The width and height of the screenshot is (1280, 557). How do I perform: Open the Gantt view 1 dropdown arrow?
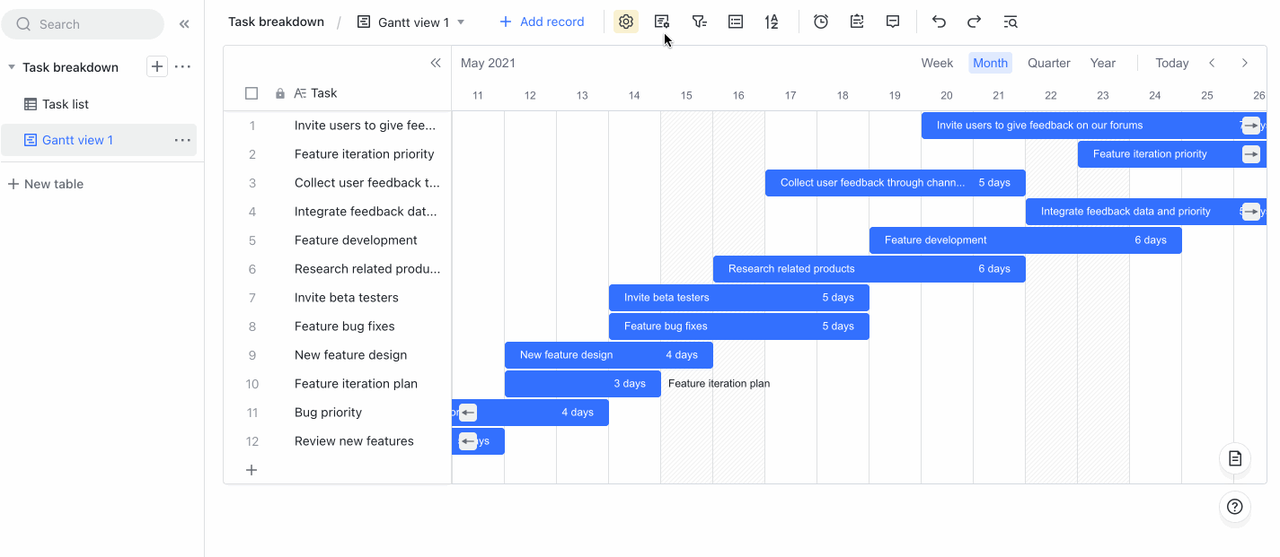460,22
